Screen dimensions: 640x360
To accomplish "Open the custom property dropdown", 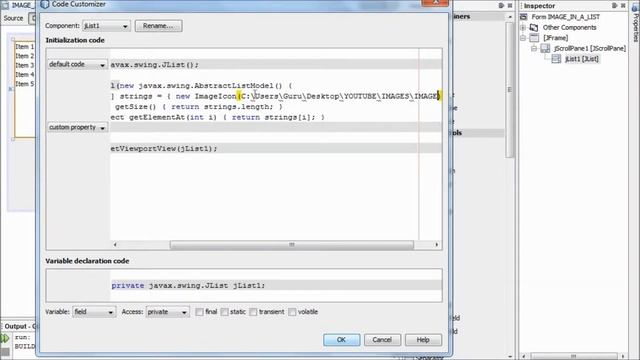I will coord(77,127).
